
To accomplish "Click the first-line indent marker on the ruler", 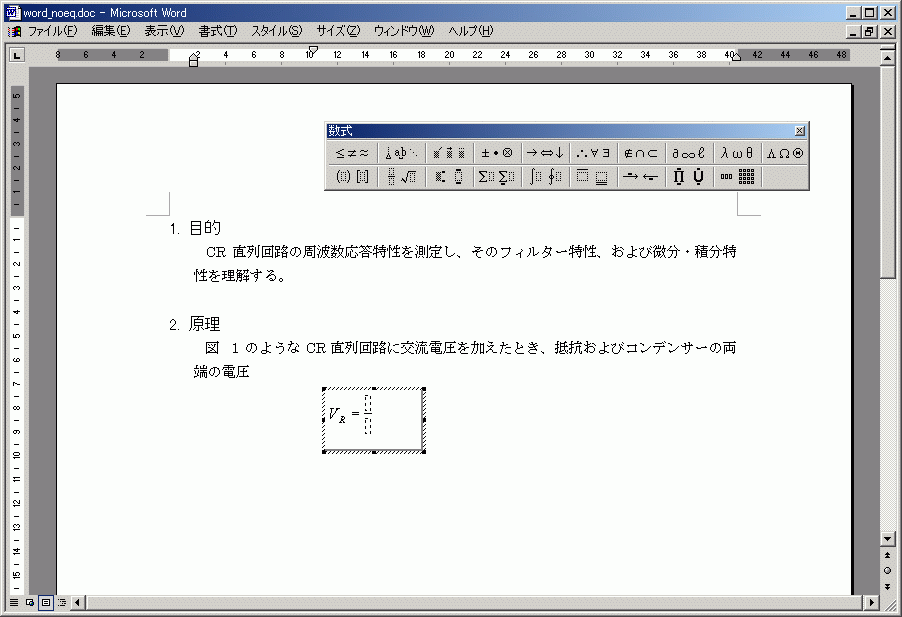I will tap(313, 50).
